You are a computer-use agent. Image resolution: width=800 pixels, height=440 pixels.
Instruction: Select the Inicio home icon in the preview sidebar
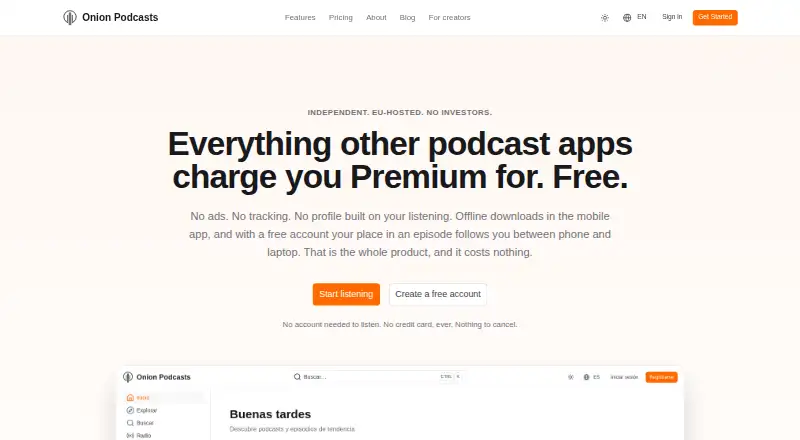pos(130,398)
